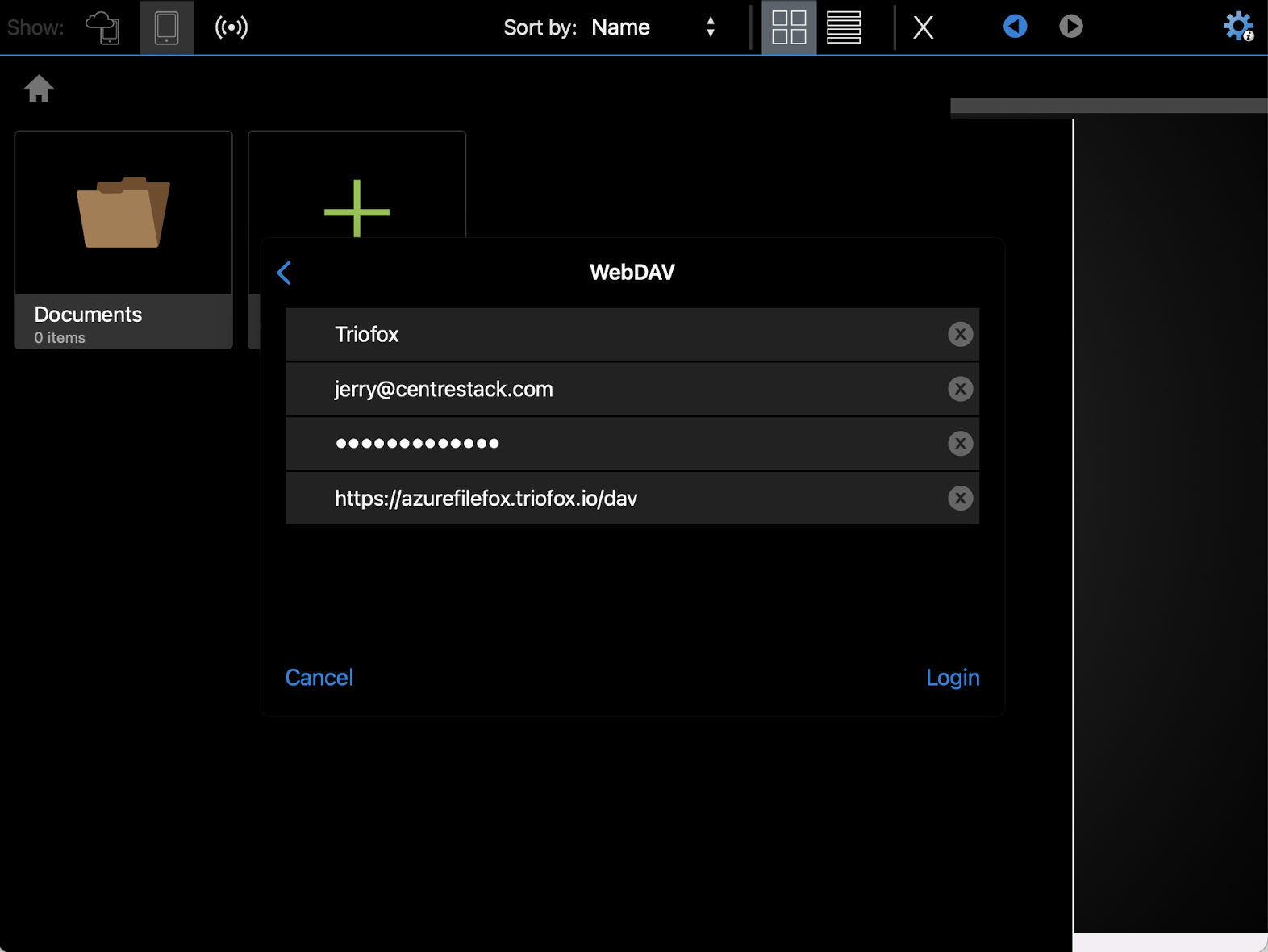The height and width of the screenshot is (952, 1268).
Task: Go back with blue left arrow
Action: click(x=1015, y=27)
